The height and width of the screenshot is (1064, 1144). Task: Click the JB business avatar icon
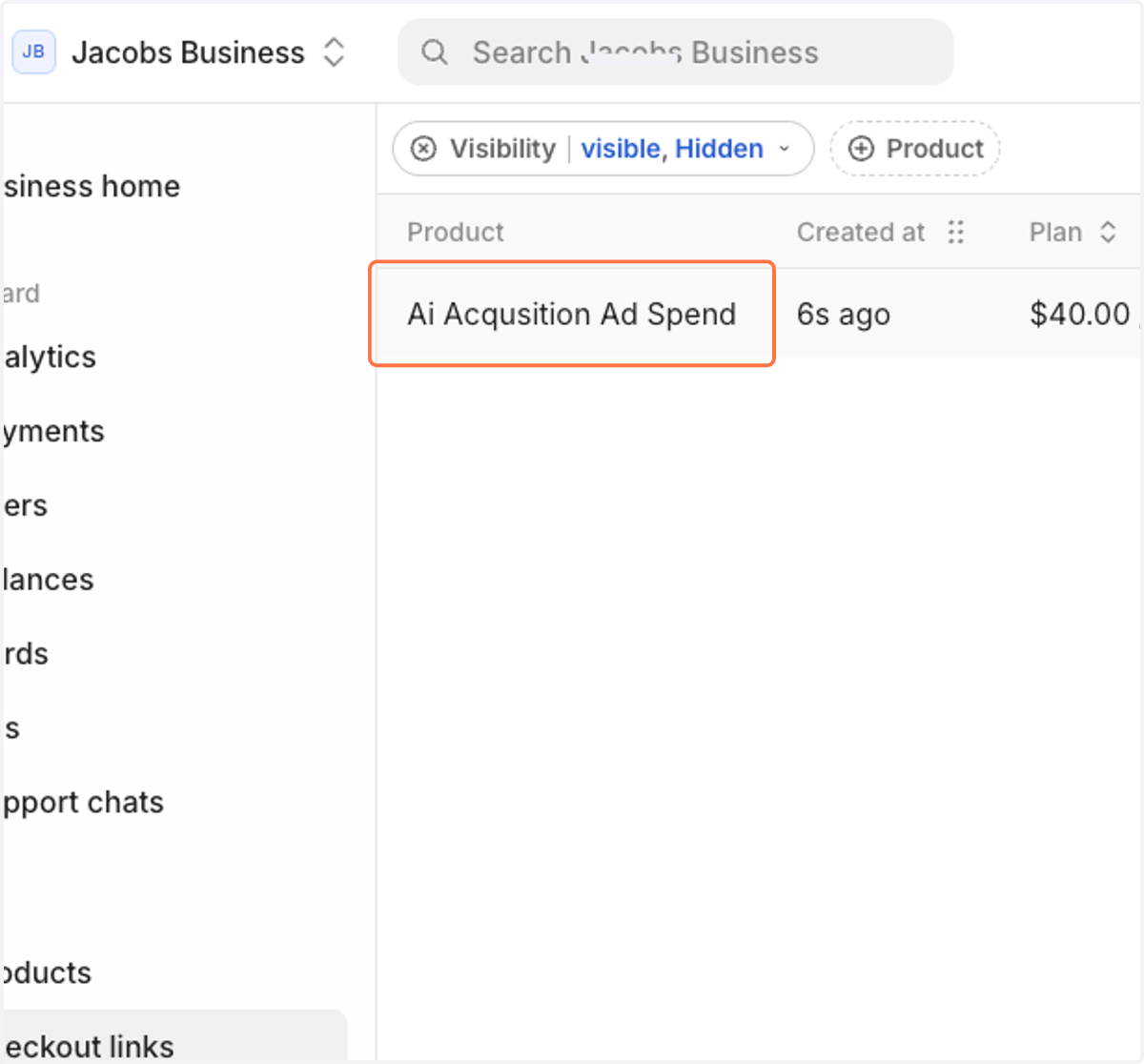point(33,51)
